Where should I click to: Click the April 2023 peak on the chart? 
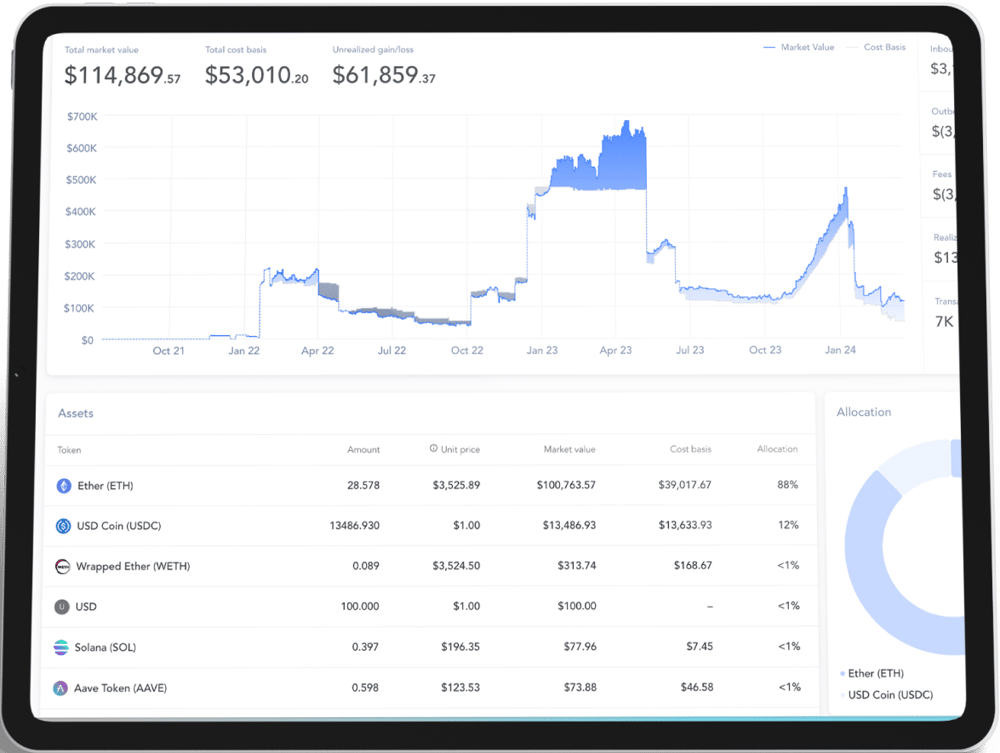pyautogui.click(x=627, y=125)
